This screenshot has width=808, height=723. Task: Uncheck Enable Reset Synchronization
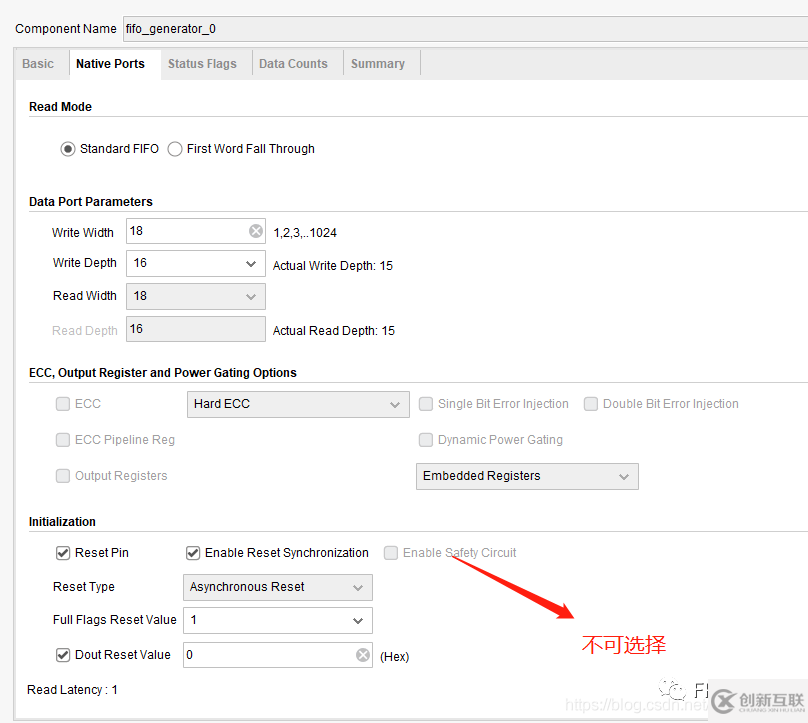coord(193,553)
